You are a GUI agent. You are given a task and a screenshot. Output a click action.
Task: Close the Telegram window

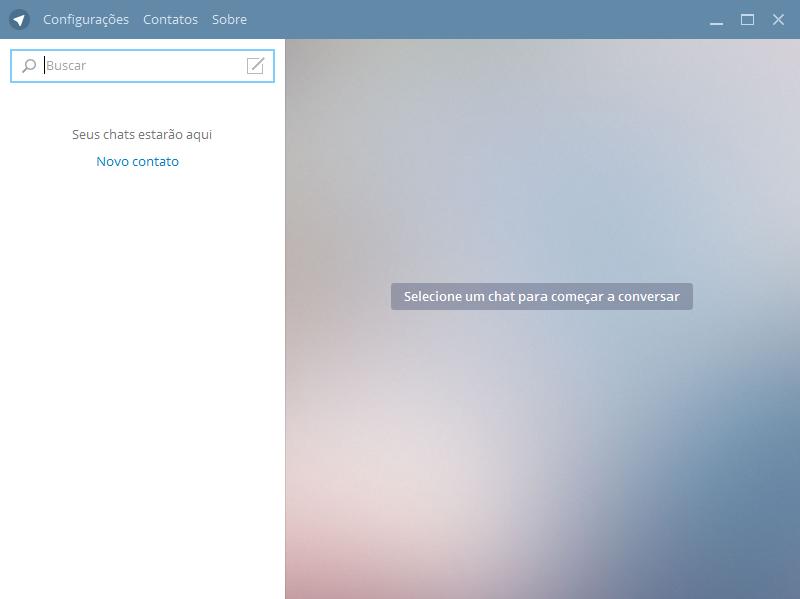pos(778,19)
